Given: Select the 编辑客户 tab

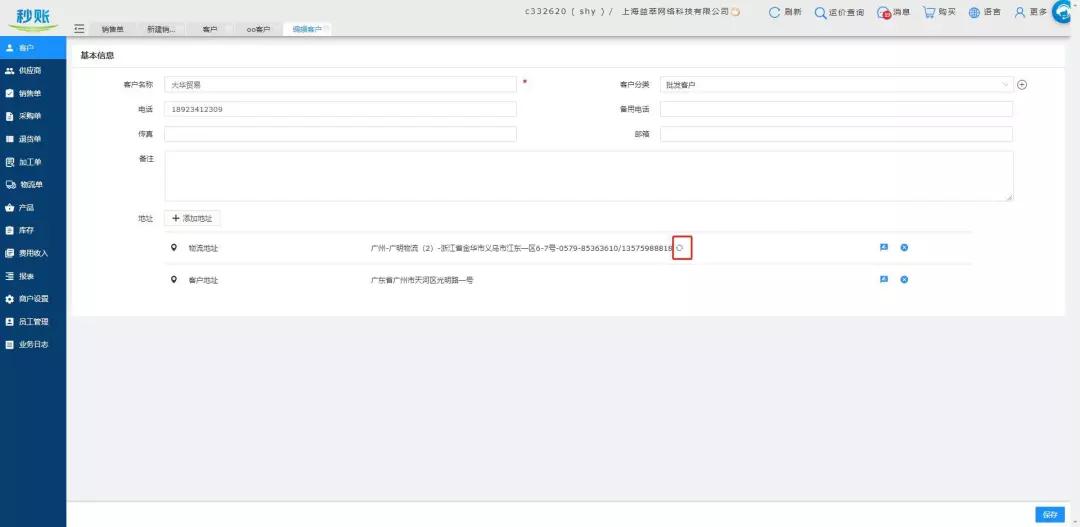Looking at the screenshot, I should click(x=307, y=30).
